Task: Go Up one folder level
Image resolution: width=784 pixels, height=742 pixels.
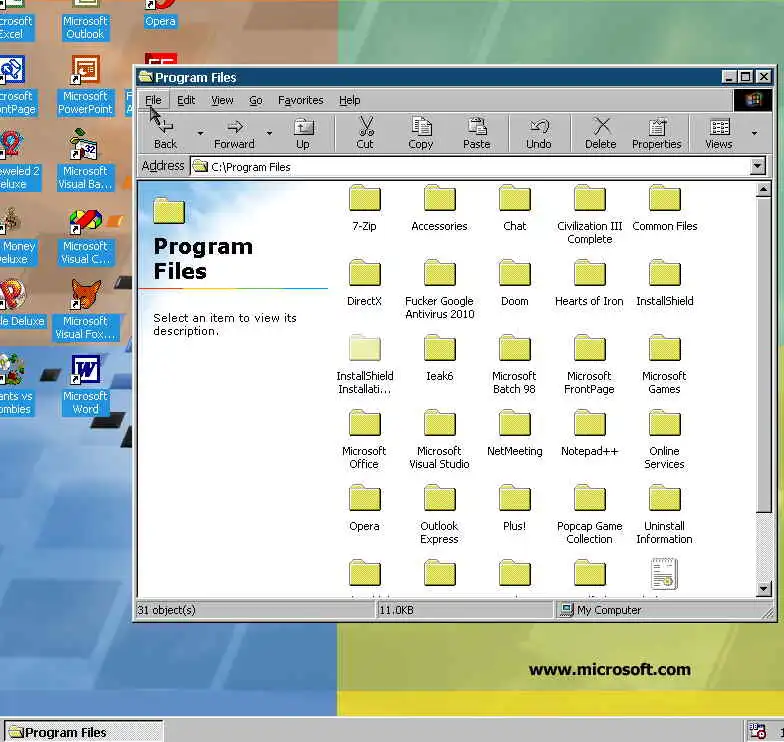Action: click(x=303, y=133)
